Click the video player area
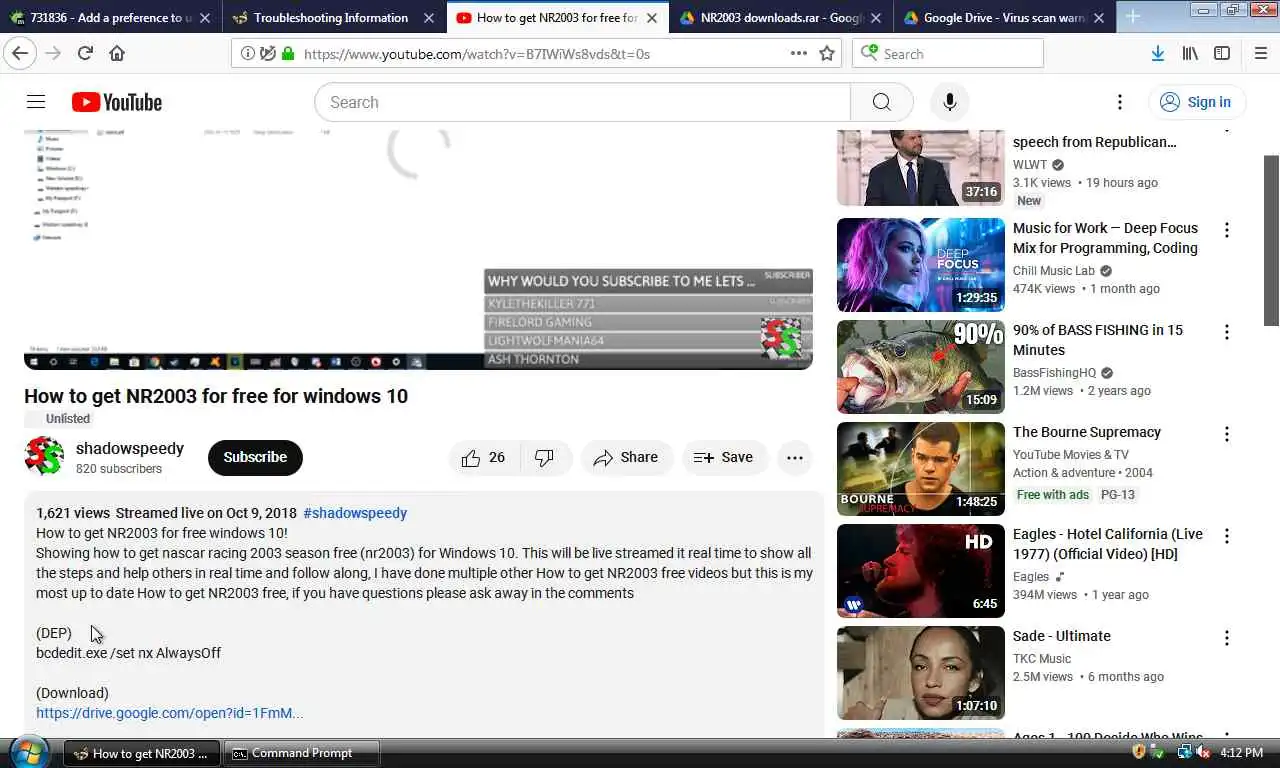The image size is (1280, 768). (x=418, y=250)
